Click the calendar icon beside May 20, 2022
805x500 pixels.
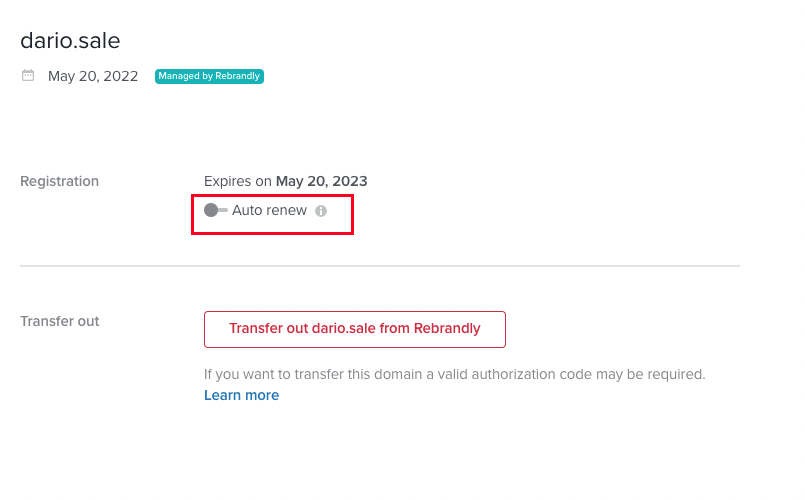tap(28, 75)
